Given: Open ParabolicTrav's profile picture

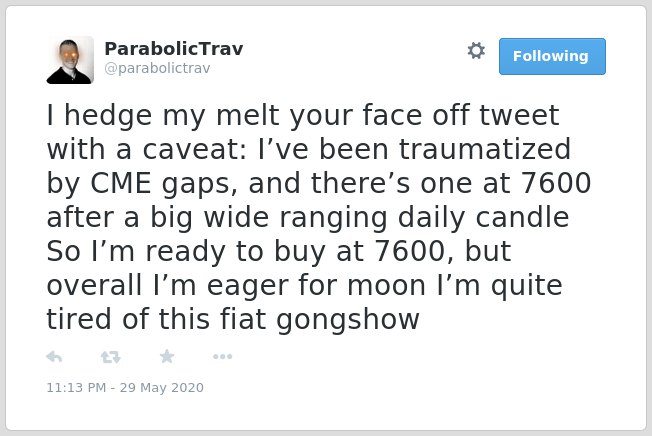Looking at the screenshot, I should (70, 60).
